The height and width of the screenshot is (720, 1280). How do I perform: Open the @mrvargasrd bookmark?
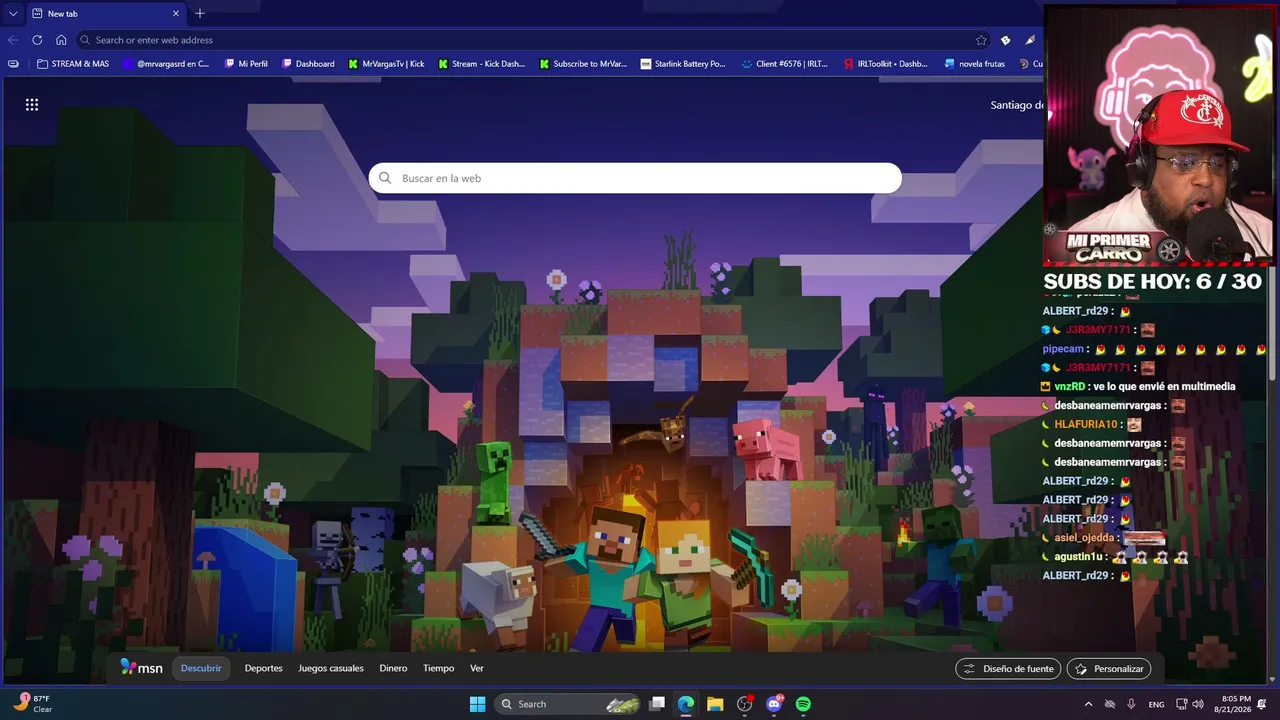166,64
